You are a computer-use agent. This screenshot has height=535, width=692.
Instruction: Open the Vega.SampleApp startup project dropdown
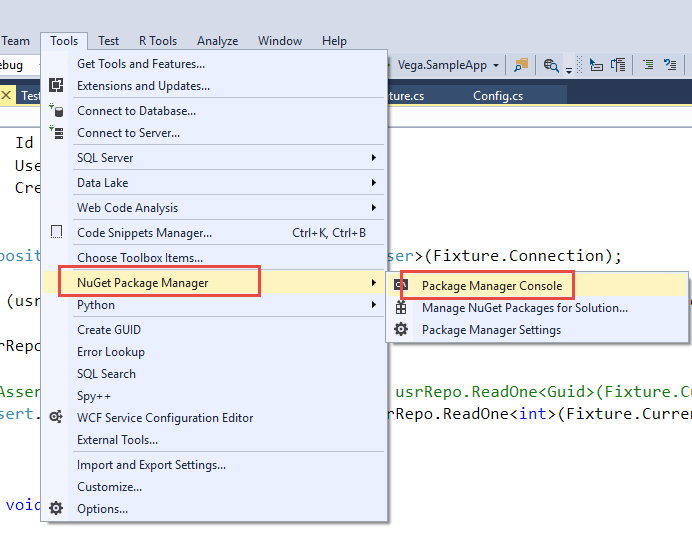tap(495, 65)
